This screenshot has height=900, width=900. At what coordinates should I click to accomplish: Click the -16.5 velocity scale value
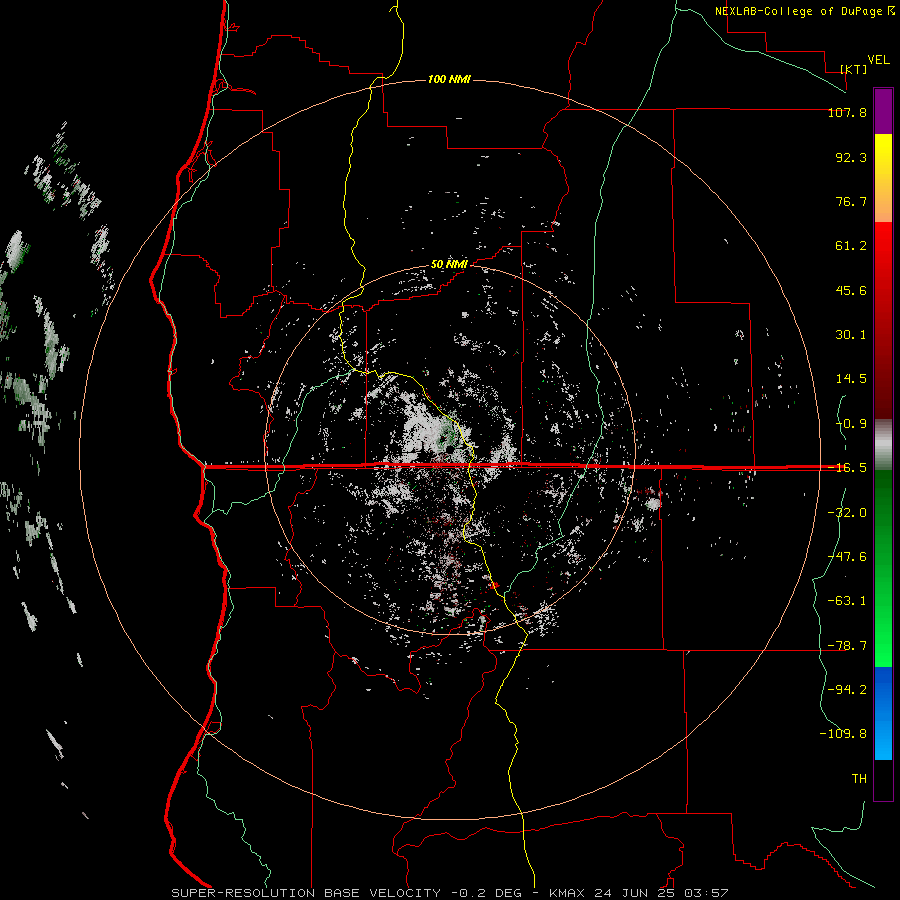(x=847, y=468)
